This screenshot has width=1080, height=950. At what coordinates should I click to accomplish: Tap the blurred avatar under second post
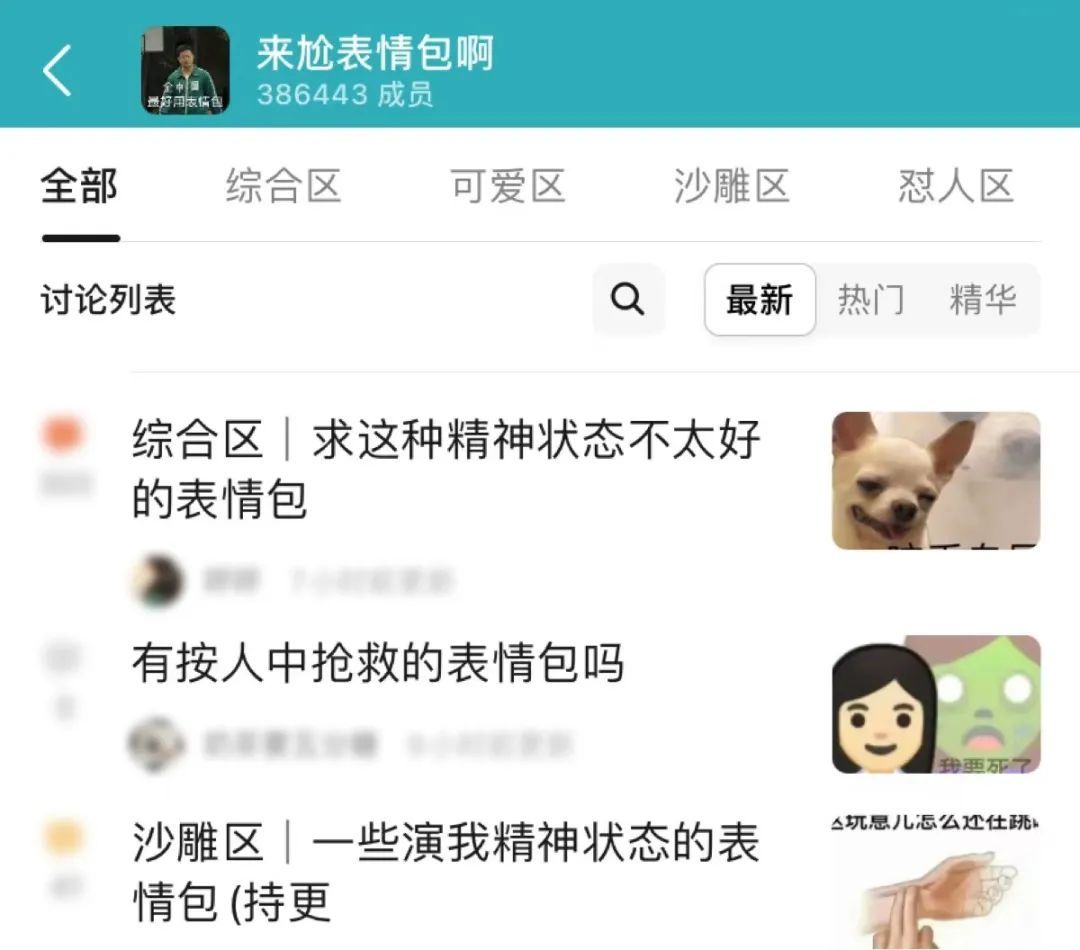click(158, 744)
